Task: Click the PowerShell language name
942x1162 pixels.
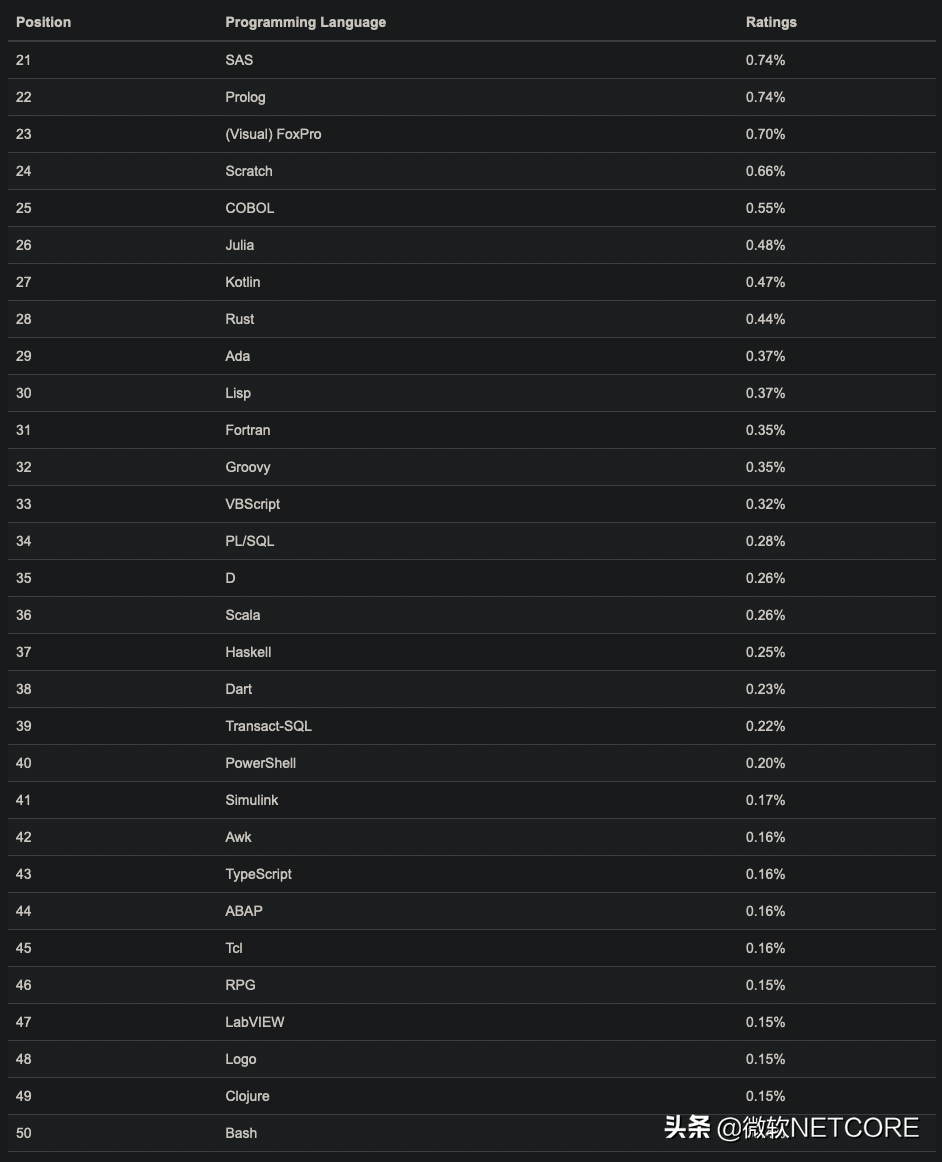Action: pos(260,763)
